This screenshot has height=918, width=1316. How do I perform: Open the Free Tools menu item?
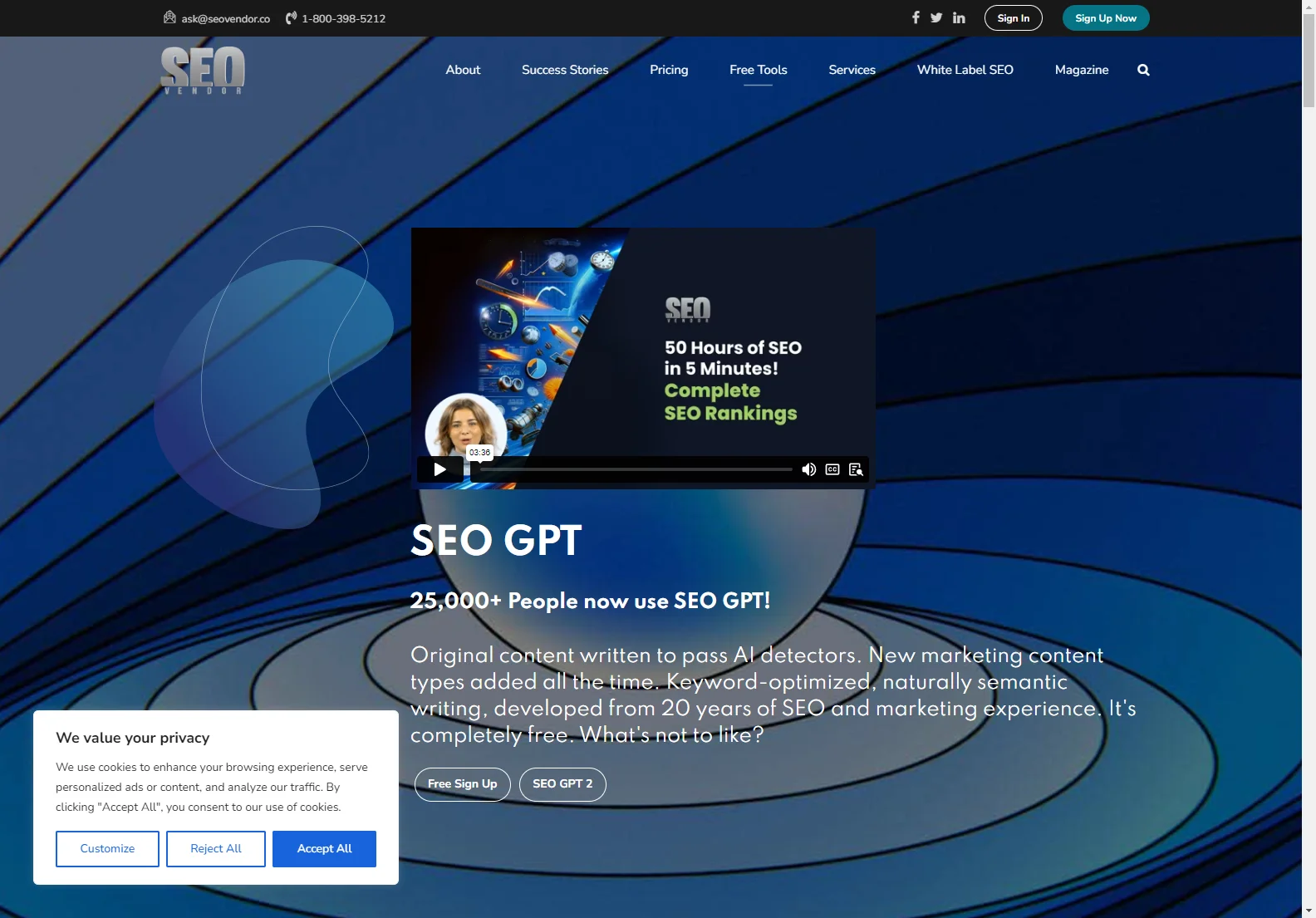point(759,70)
